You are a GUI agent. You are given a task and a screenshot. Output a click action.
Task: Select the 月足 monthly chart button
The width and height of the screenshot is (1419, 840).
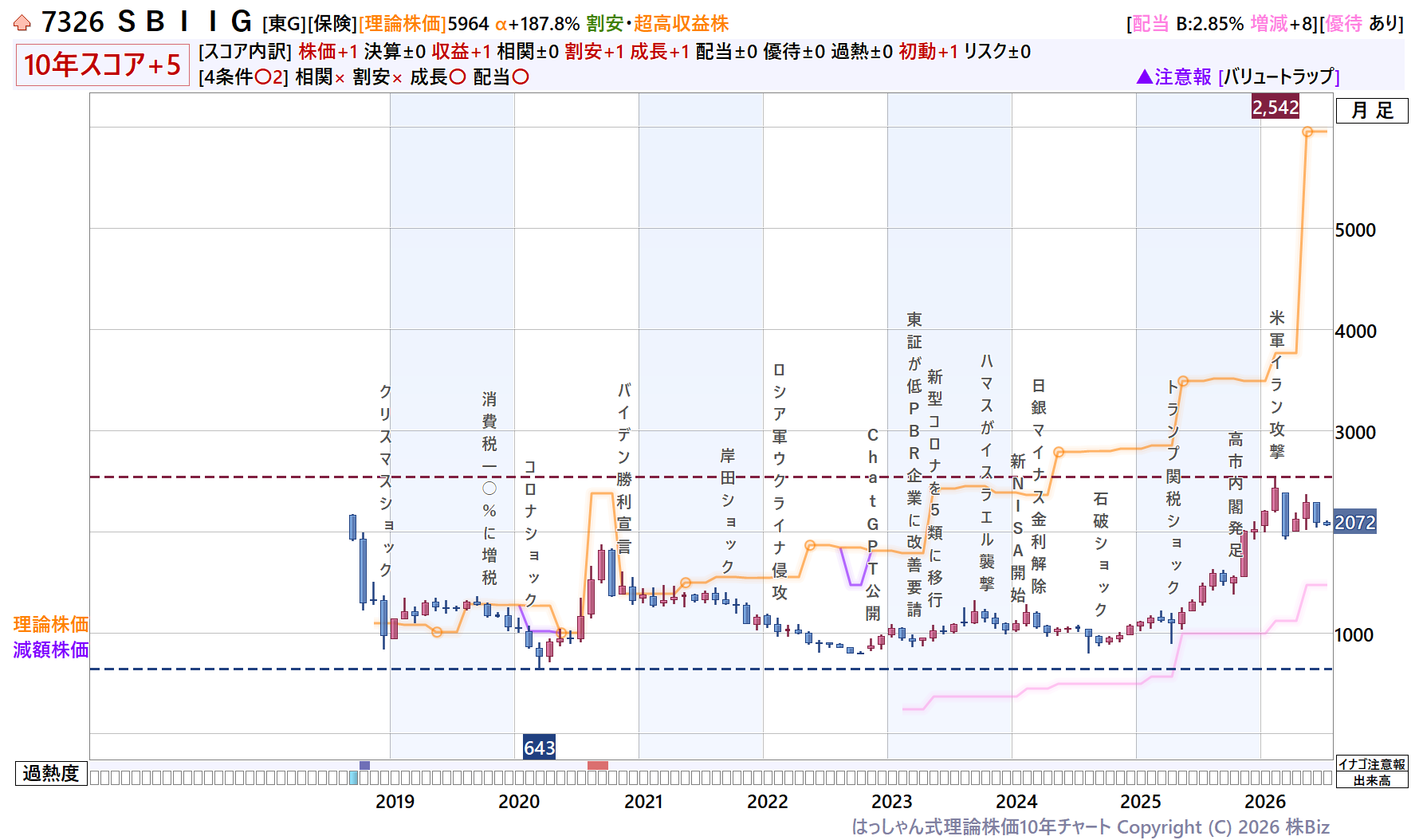pos(1372,110)
